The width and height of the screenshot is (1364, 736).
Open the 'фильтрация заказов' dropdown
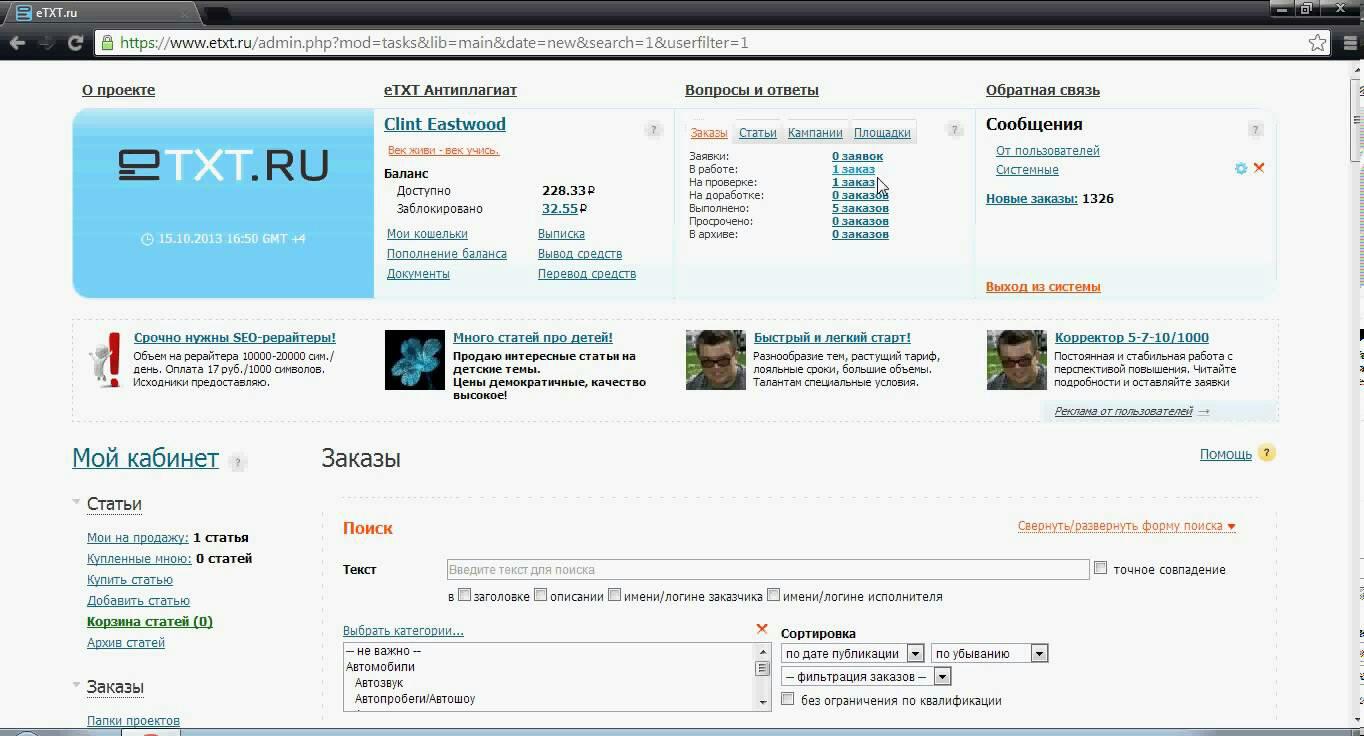coord(866,676)
